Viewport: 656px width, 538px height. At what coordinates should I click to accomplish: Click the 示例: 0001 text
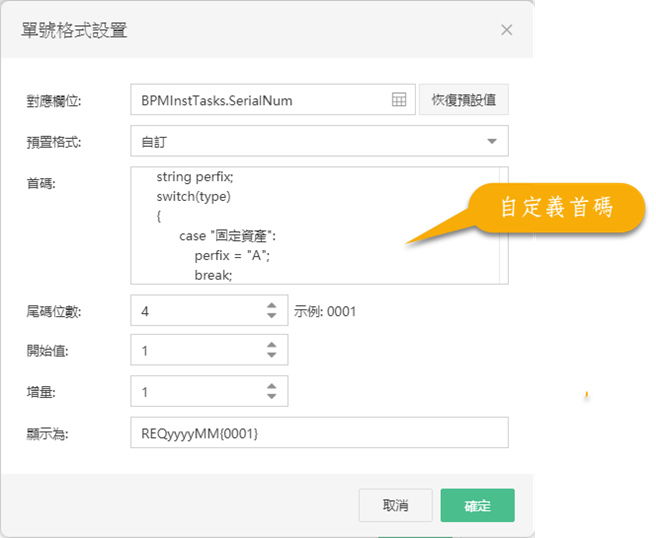click(x=325, y=311)
